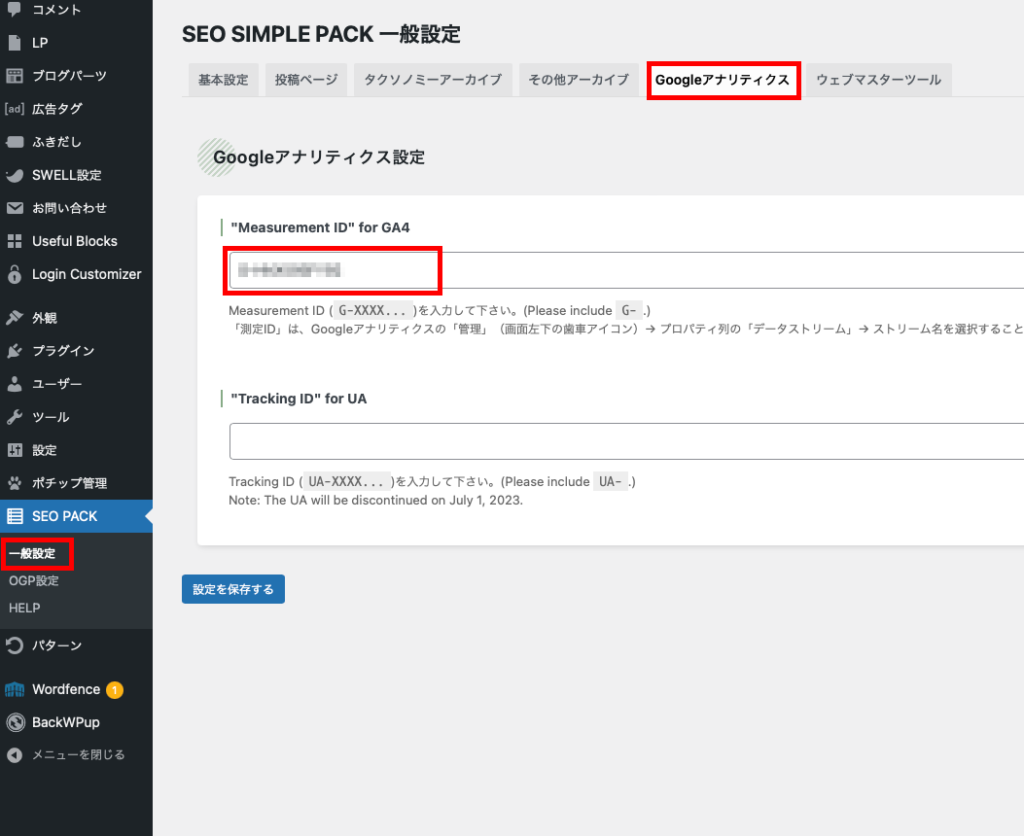Click the SWELL設定 wave icon
The height and width of the screenshot is (836, 1024).
pyautogui.click(x=14, y=175)
